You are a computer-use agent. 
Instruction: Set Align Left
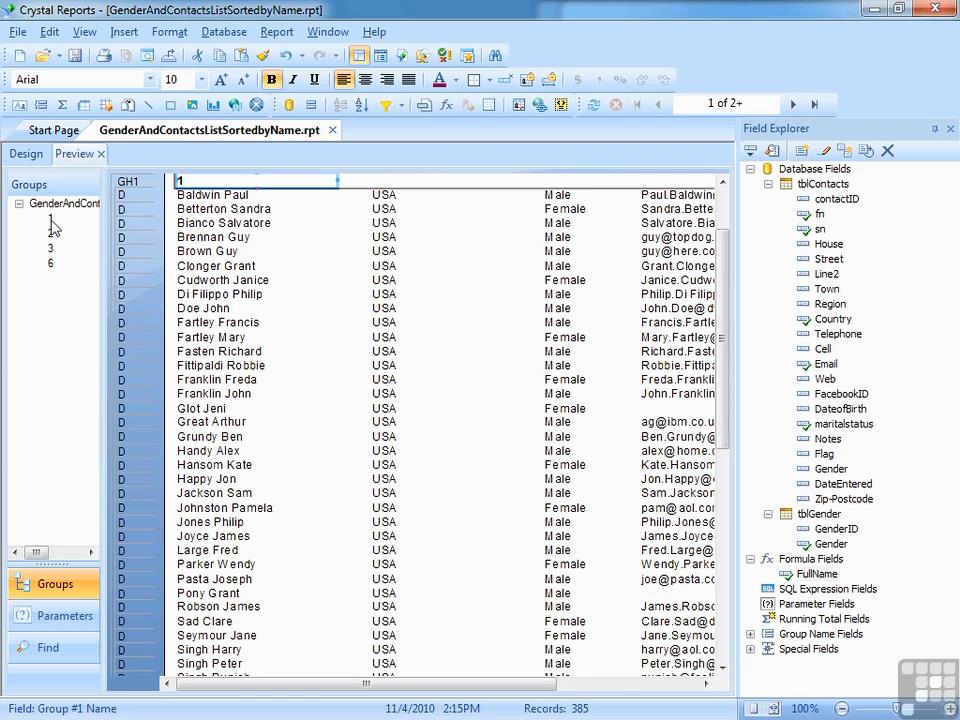344,80
